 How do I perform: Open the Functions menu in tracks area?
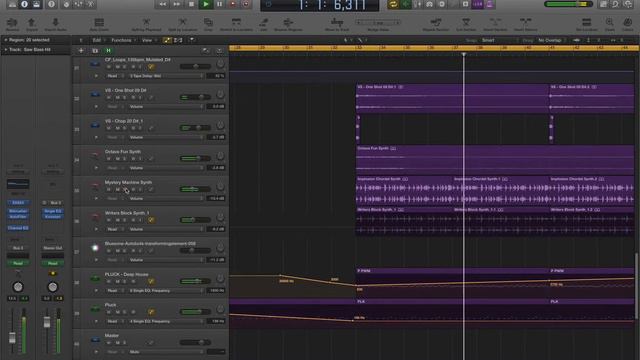point(122,40)
